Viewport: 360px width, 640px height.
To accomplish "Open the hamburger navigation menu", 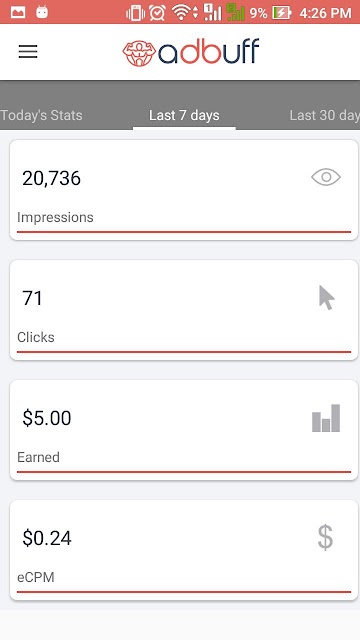I will pyautogui.click(x=28, y=52).
